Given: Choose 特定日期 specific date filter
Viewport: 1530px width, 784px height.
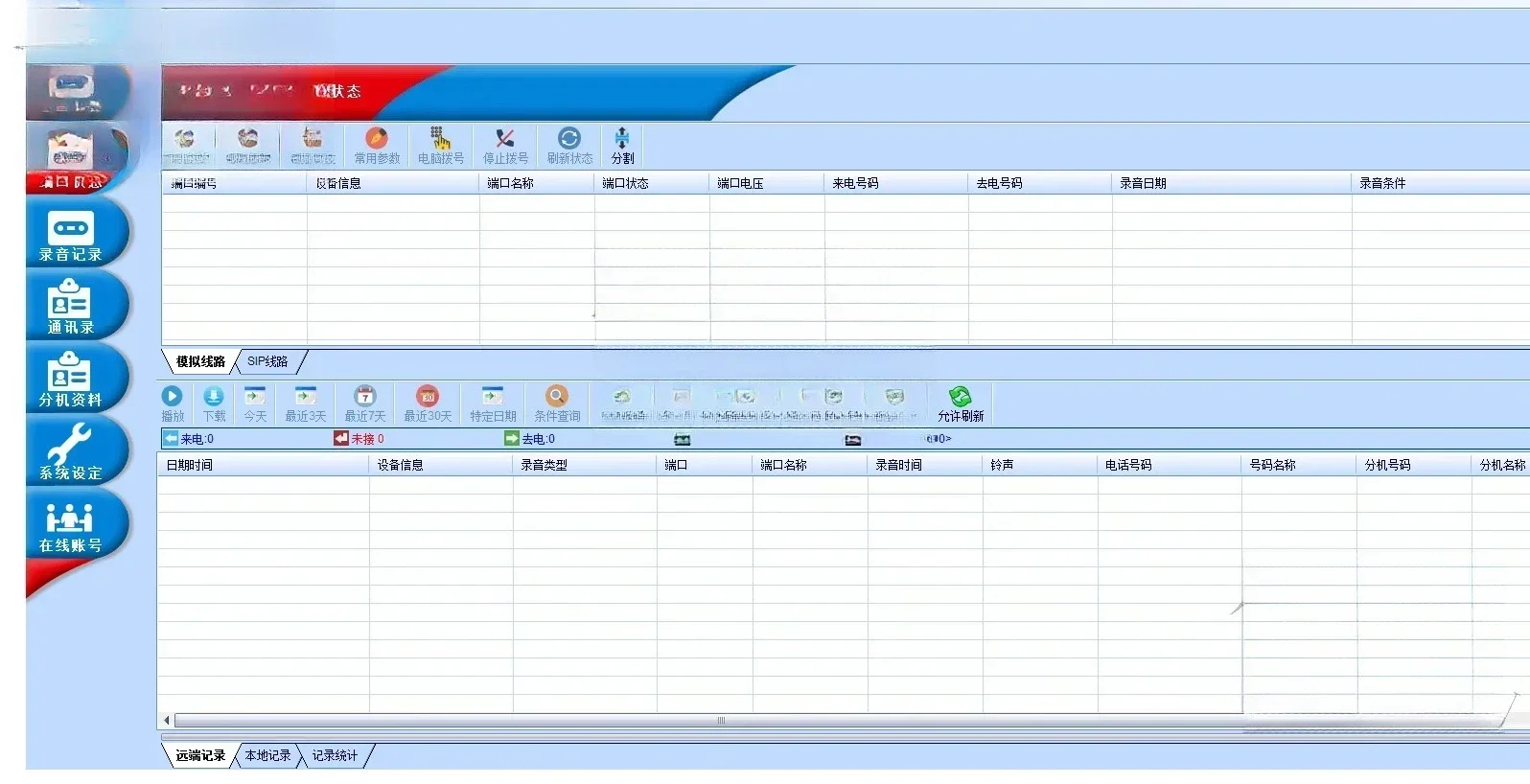Looking at the screenshot, I should [x=493, y=404].
